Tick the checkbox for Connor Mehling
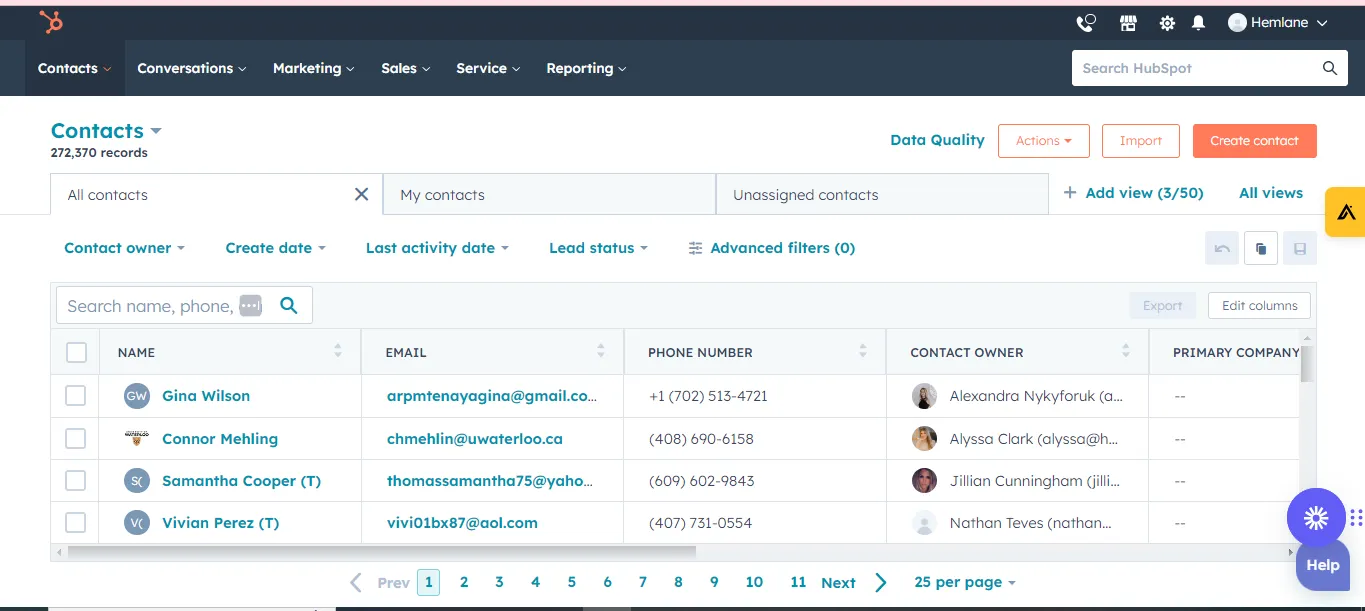This screenshot has height=611, width=1365. tap(76, 439)
